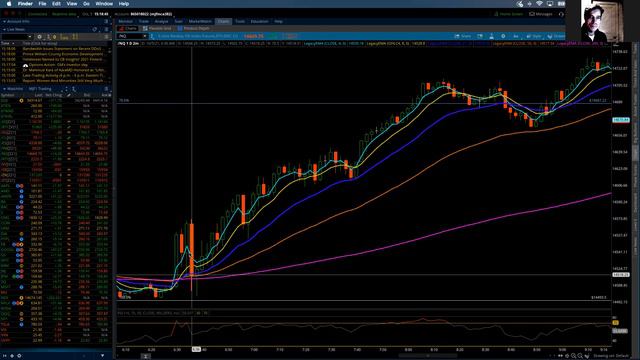Open the Charts sub-tab

pyautogui.click(x=128, y=29)
